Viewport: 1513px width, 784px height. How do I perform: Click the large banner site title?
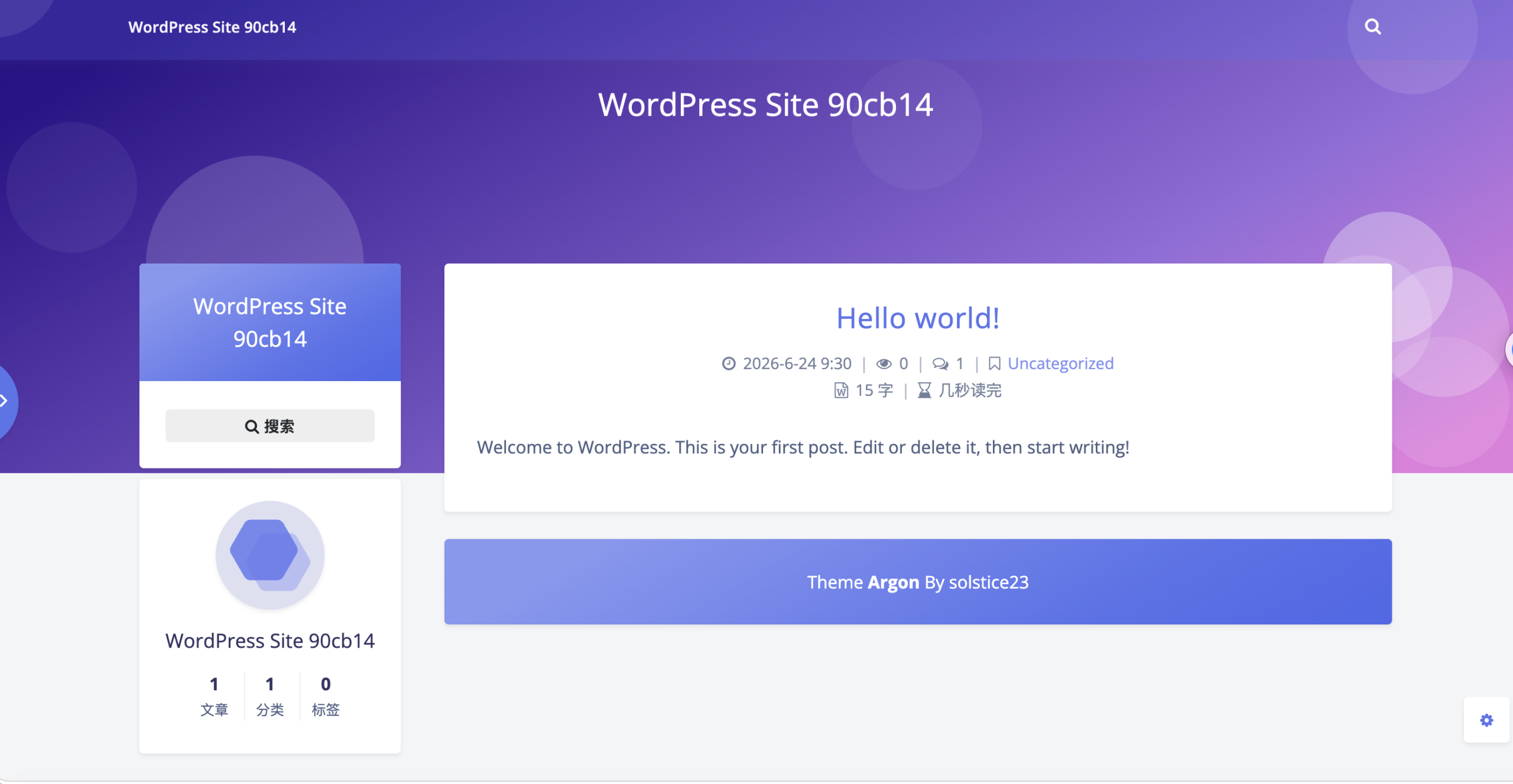(765, 105)
